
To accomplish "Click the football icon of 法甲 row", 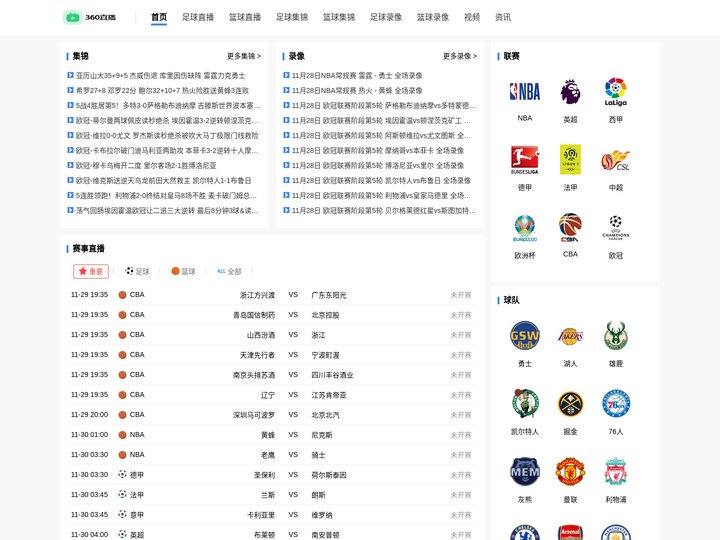I will click(x=122, y=495).
